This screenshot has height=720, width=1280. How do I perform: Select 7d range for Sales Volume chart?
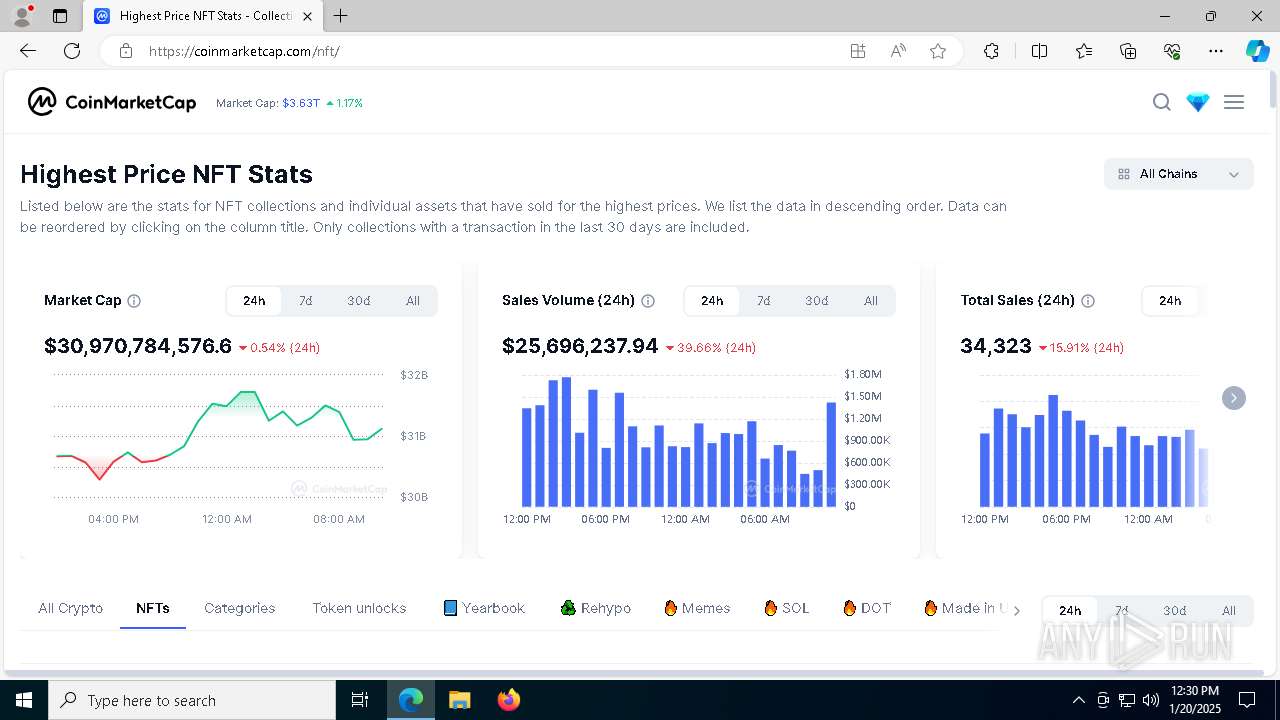[764, 301]
